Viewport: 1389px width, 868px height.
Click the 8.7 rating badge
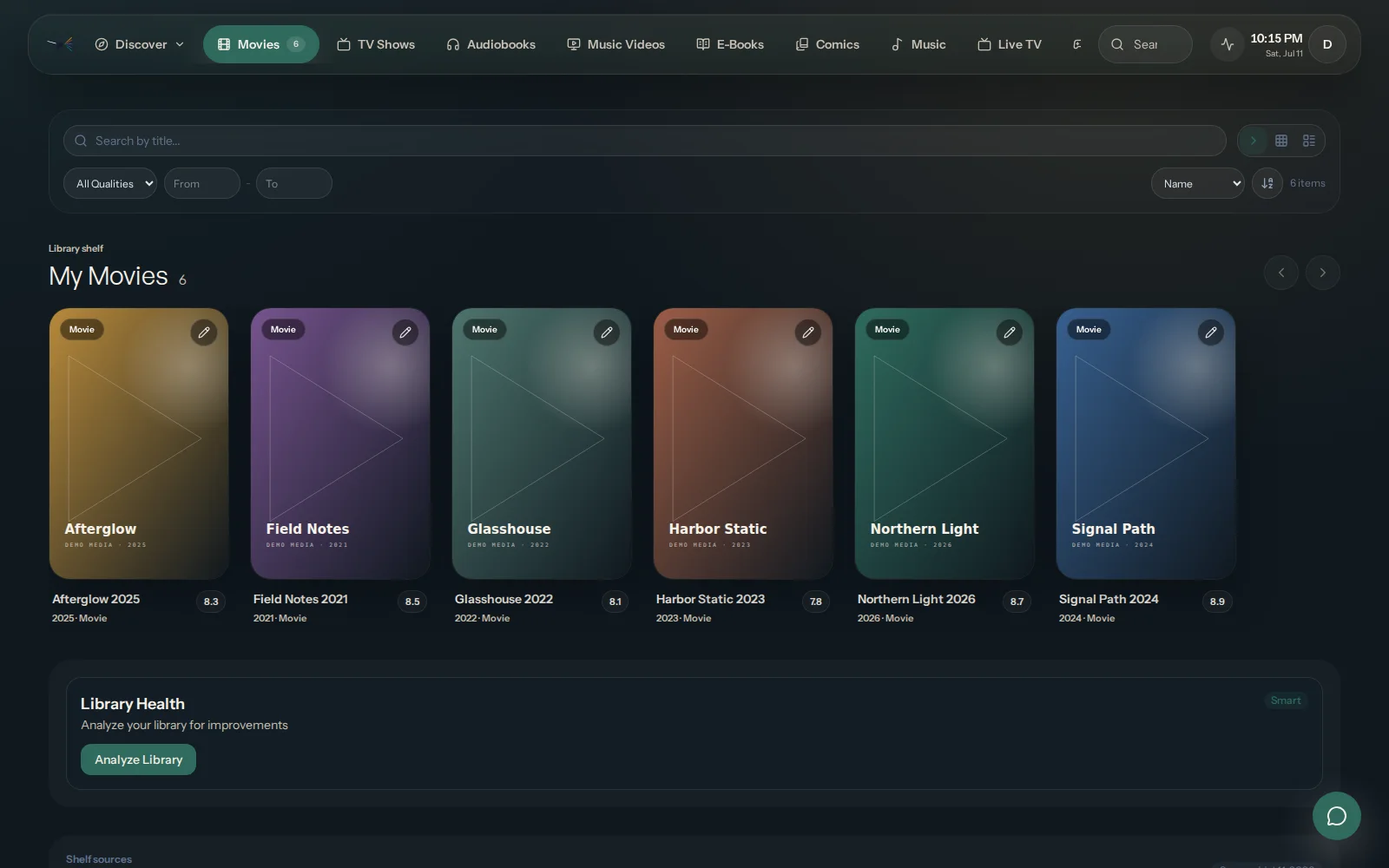click(1017, 602)
